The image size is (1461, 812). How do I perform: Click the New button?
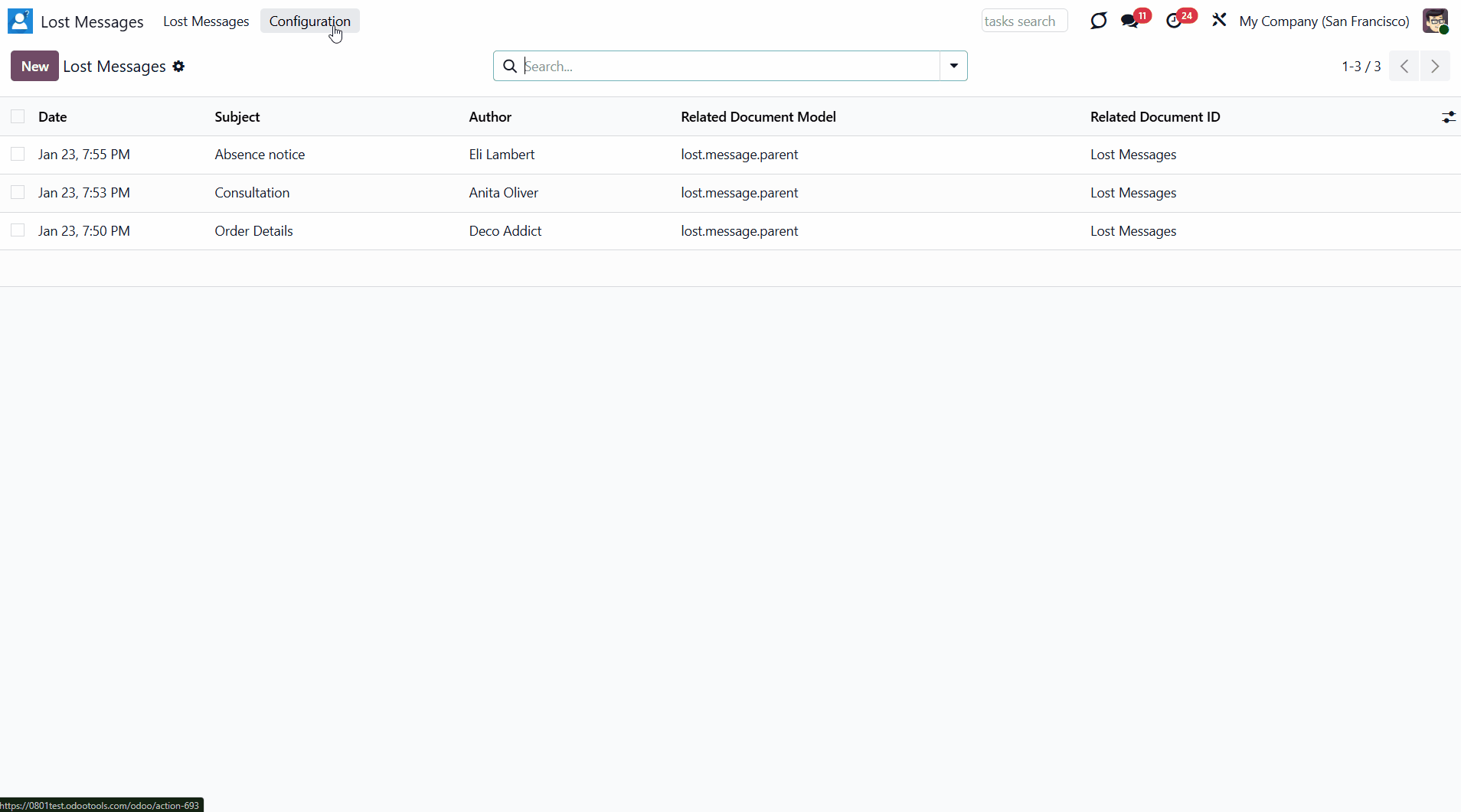coord(34,67)
